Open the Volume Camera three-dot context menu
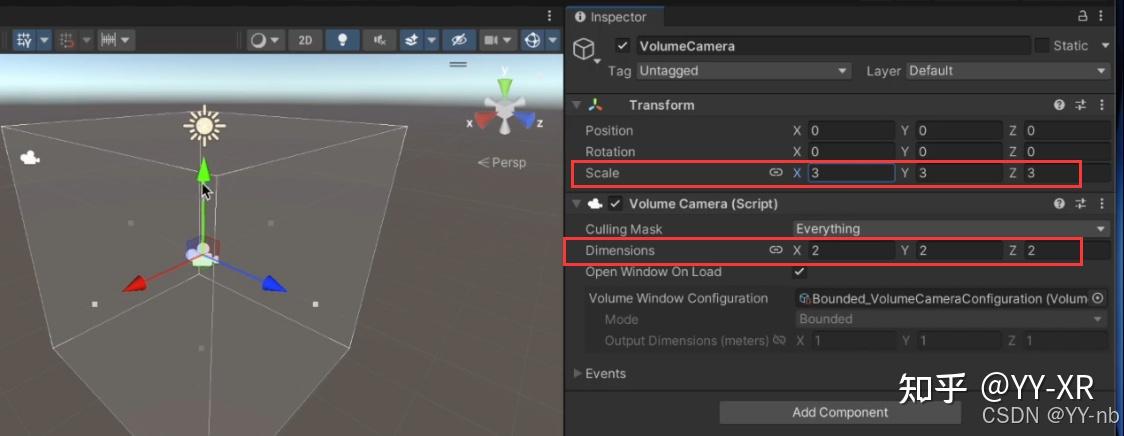 (1102, 204)
